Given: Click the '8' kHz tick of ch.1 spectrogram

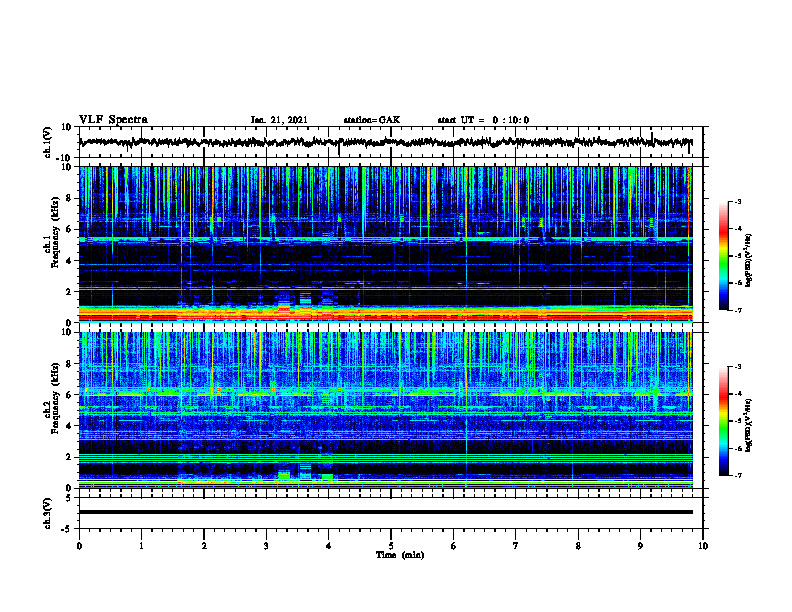Looking at the screenshot, I should (x=69, y=198).
